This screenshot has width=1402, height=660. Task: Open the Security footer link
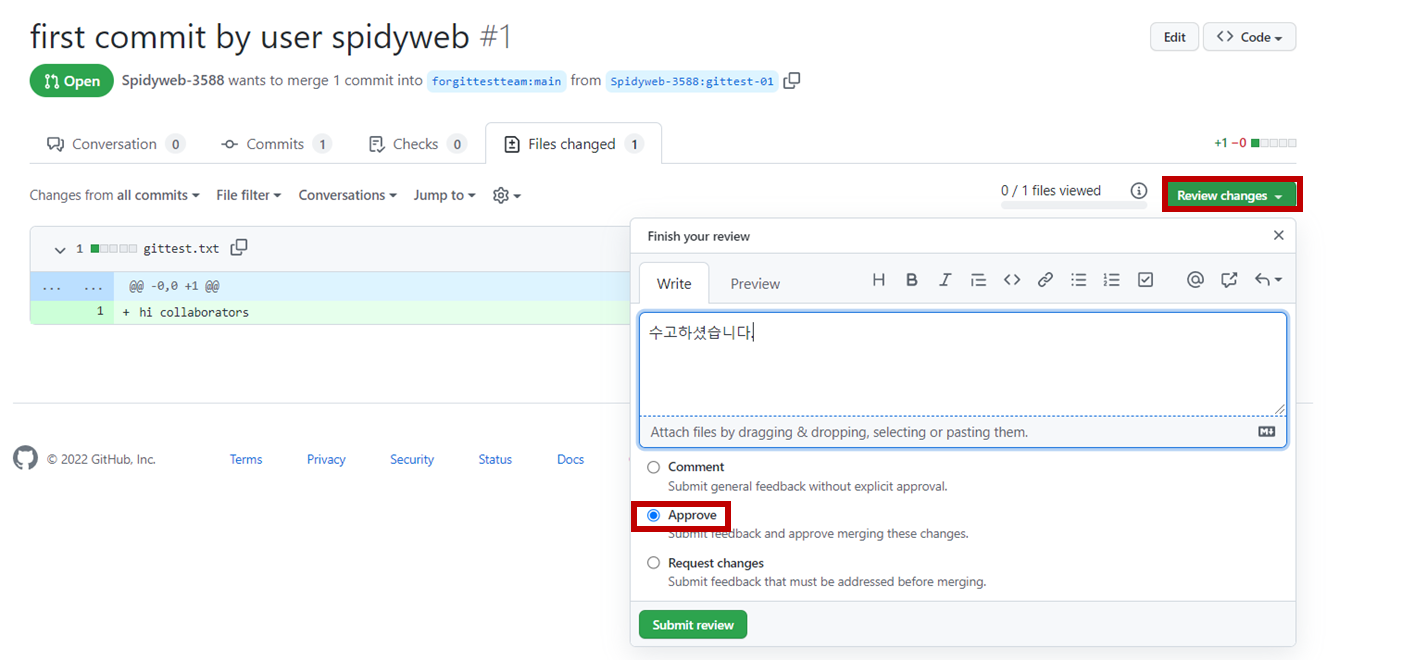[412, 459]
